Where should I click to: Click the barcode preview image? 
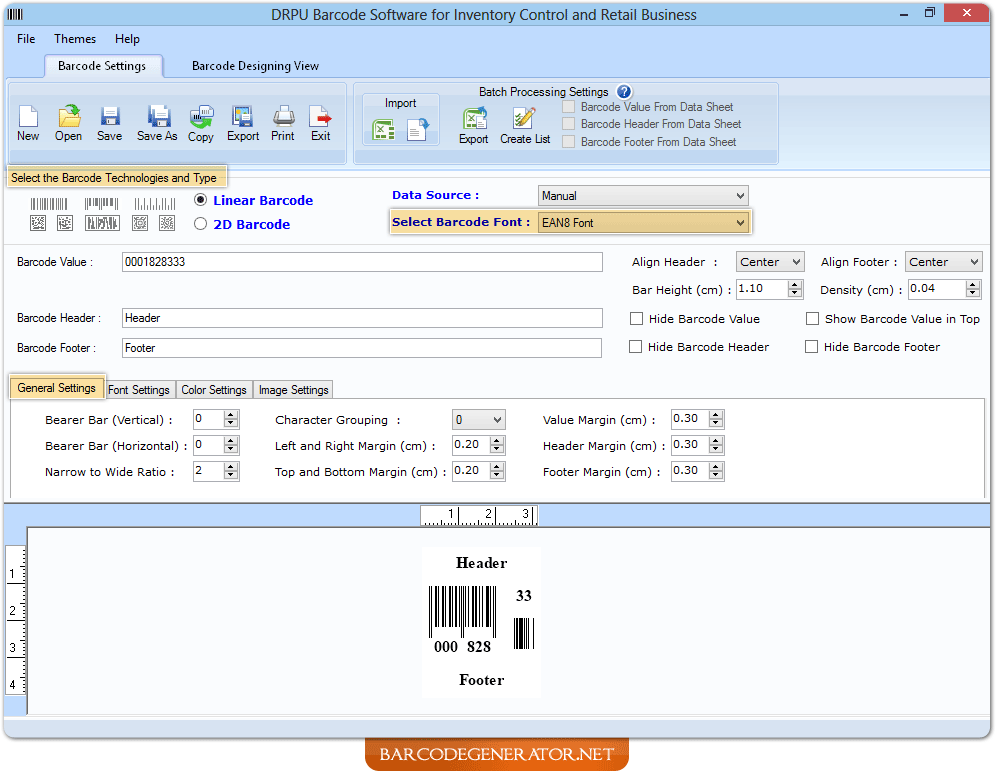coord(481,622)
